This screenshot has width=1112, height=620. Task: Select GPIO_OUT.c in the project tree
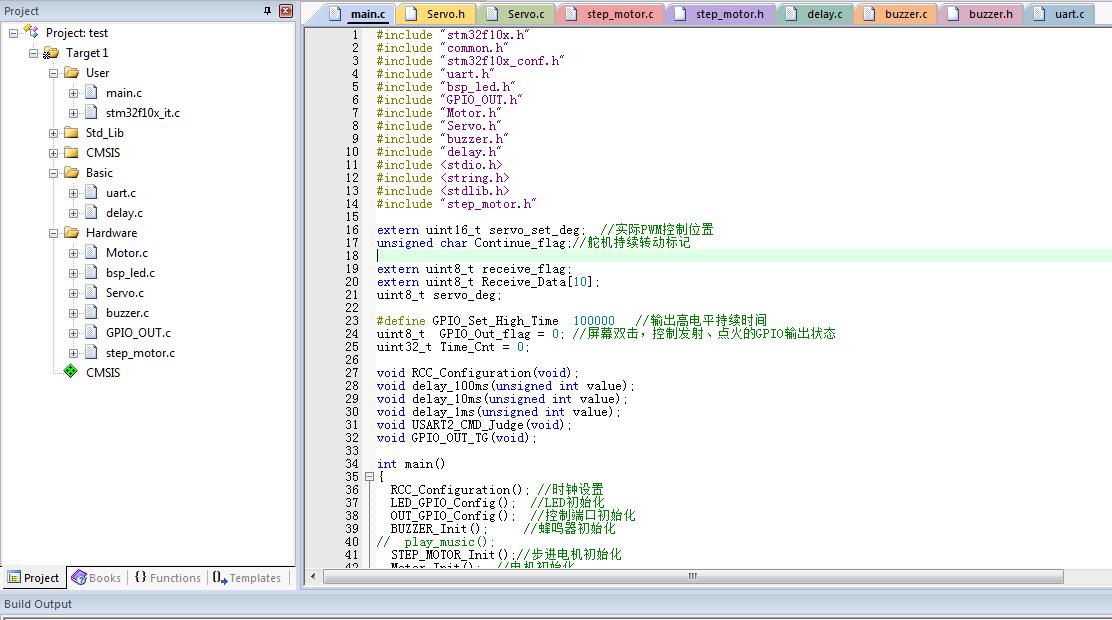[138, 333]
